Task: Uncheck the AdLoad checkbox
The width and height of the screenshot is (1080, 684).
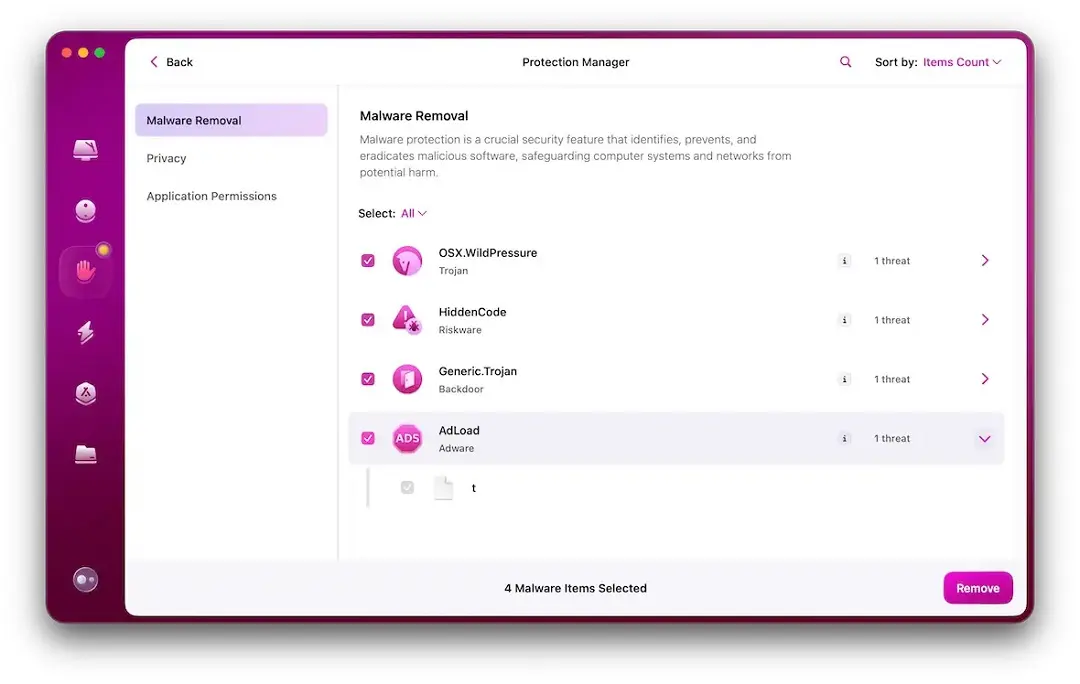Action: point(368,439)
